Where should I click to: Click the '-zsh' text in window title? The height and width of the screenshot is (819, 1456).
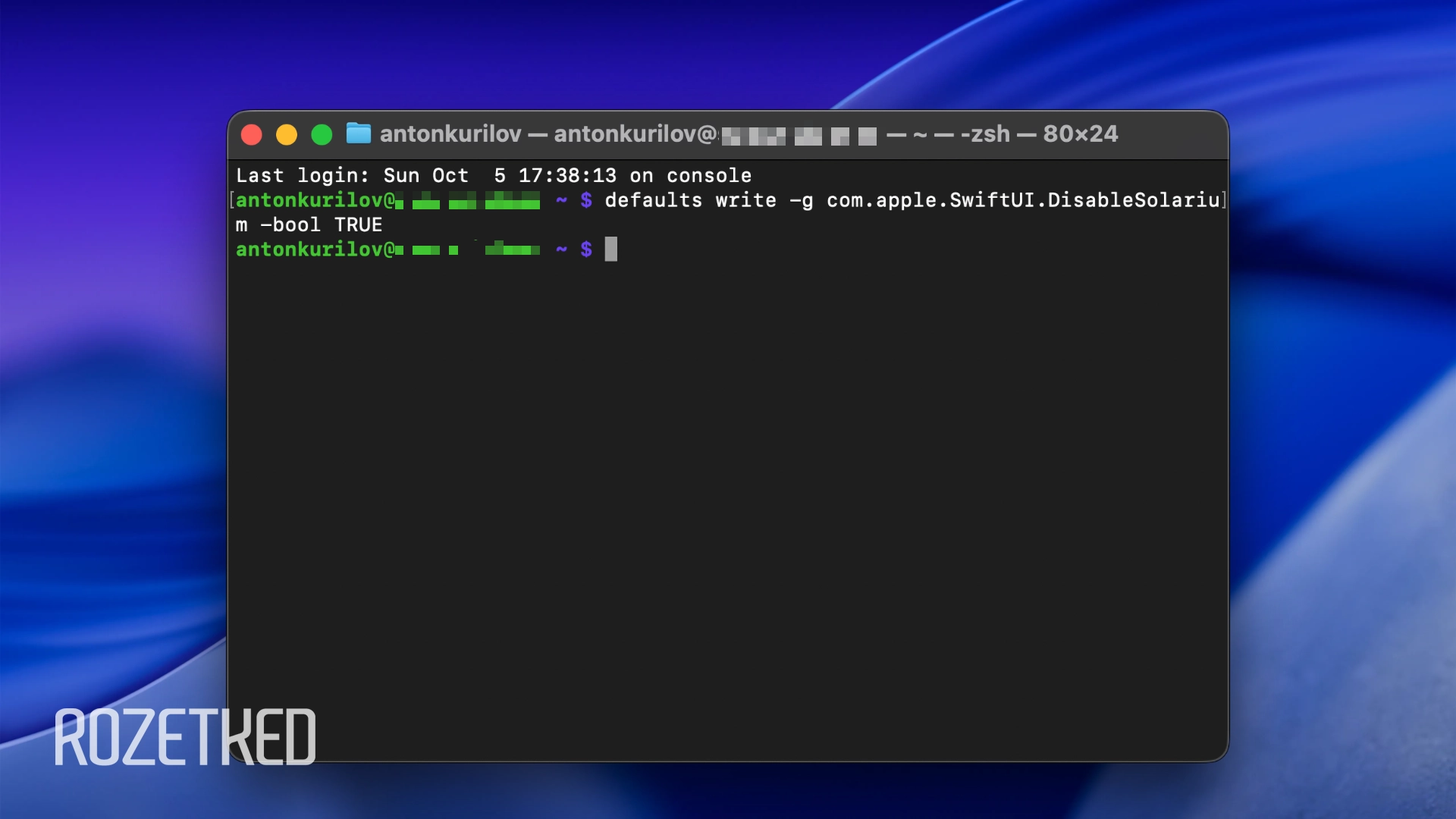point(985,134)
